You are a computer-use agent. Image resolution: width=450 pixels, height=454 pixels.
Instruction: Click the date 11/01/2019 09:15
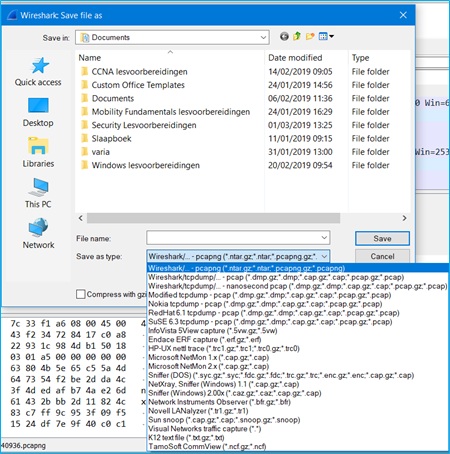[300, 138]
